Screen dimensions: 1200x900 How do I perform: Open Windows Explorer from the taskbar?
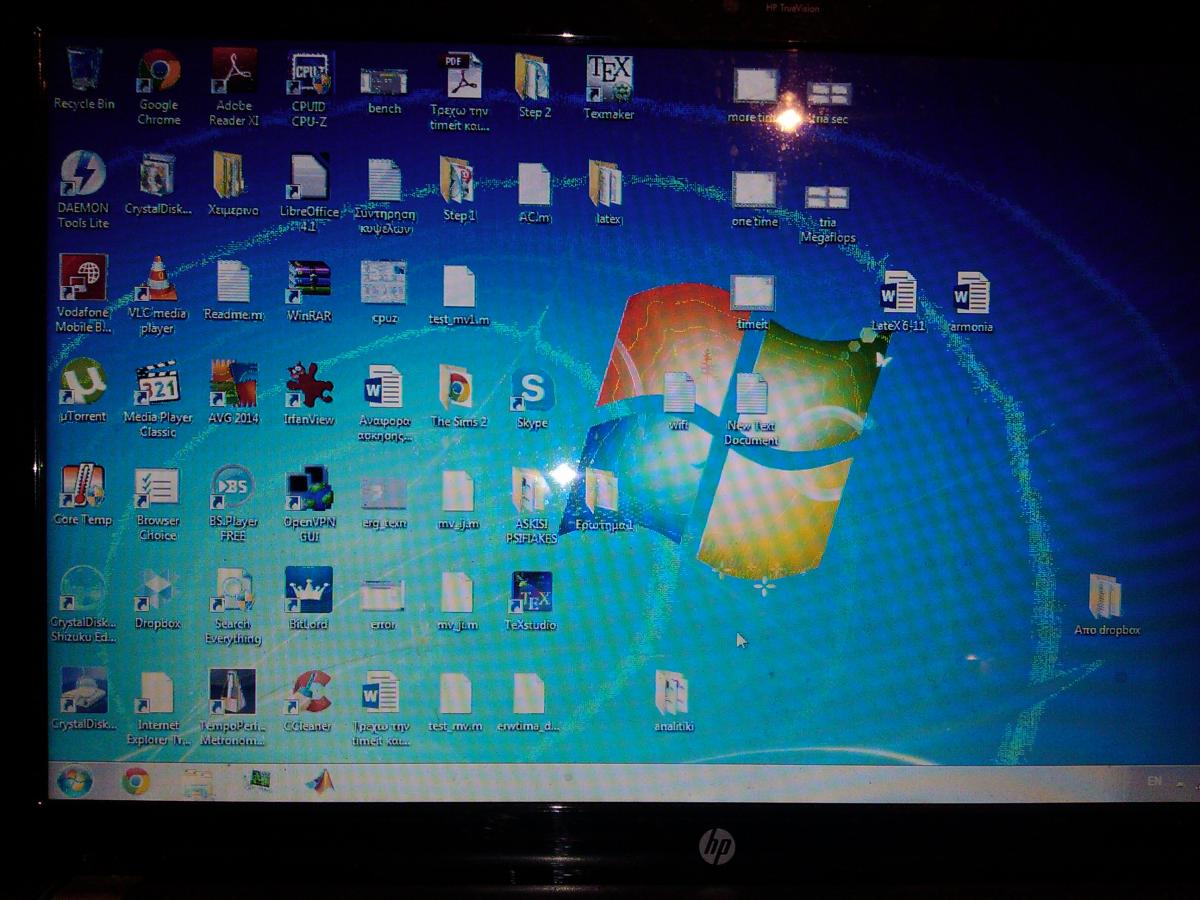tap(198, 782)
